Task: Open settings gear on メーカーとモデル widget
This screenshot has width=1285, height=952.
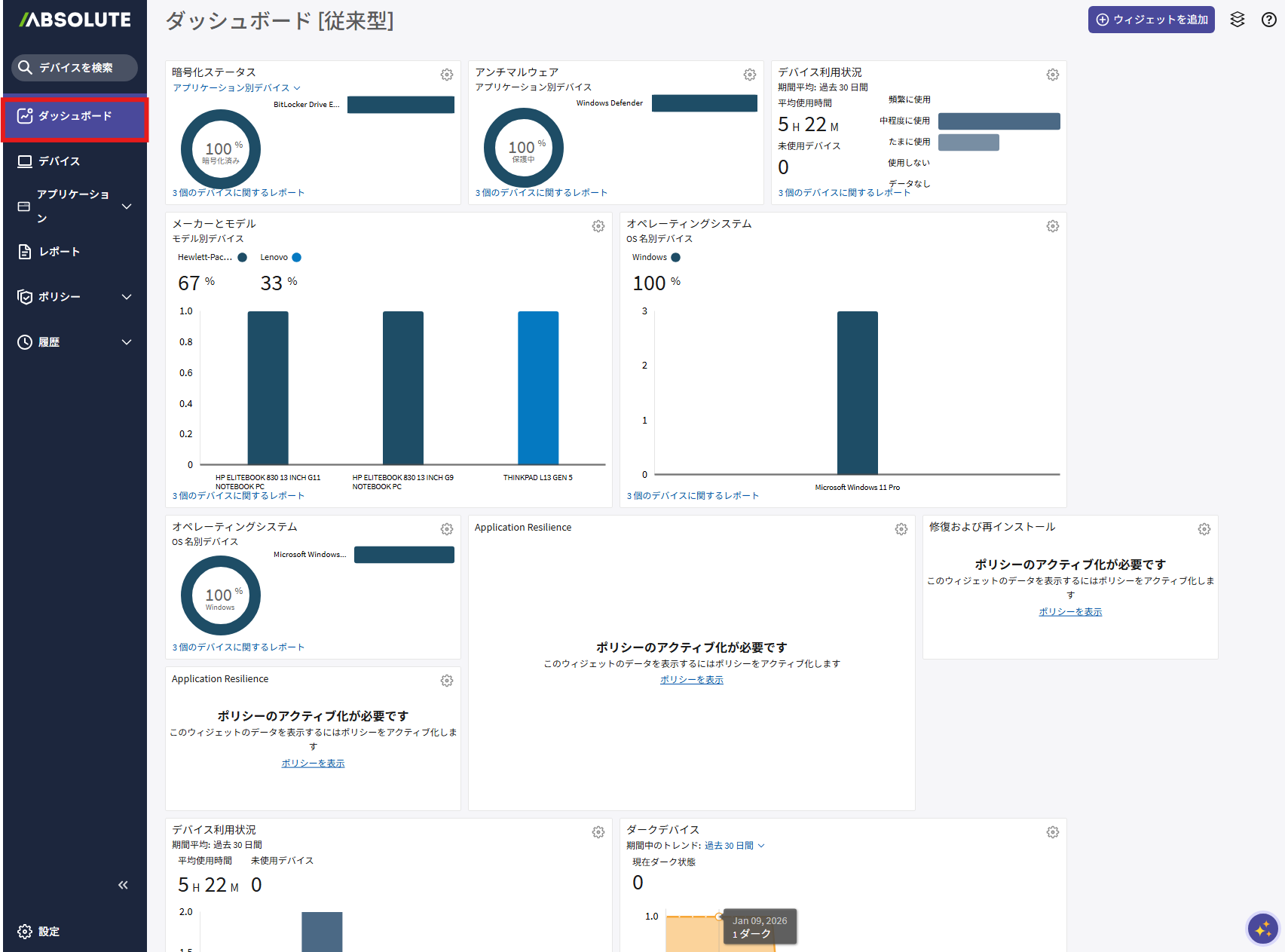Action: click(x=598, y=226)
